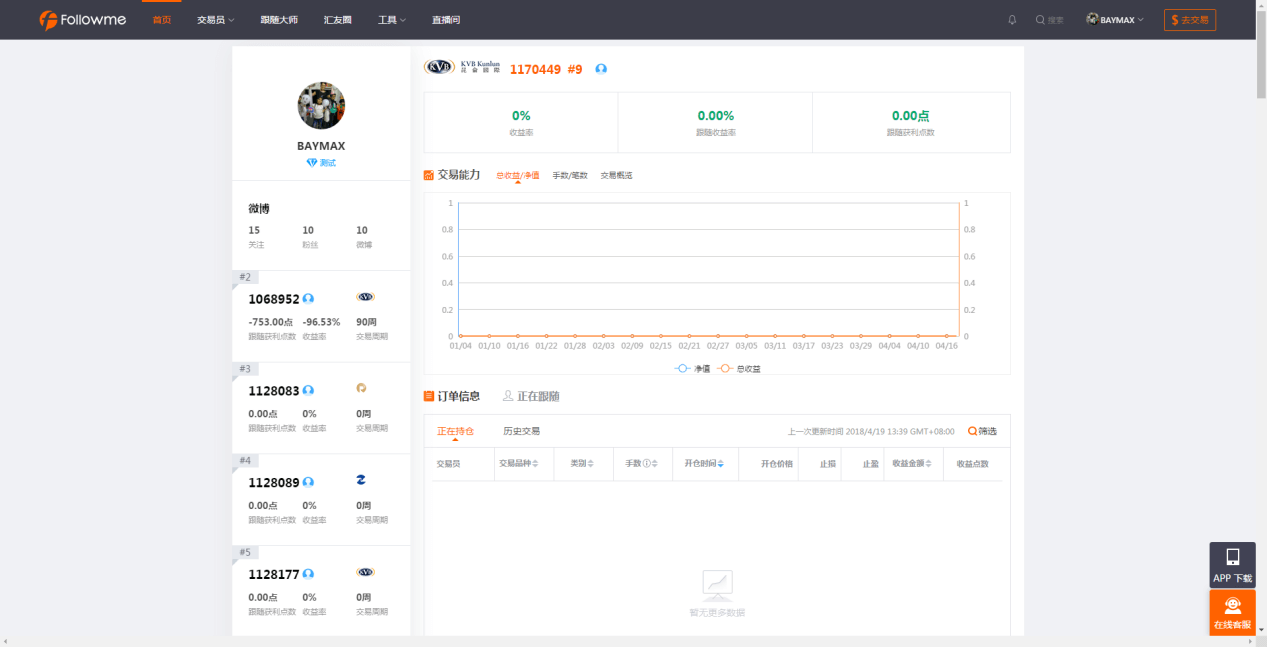Click broker logo in account 1128177 card
This screenshot has width=1267, height=647.
point(365,572)
